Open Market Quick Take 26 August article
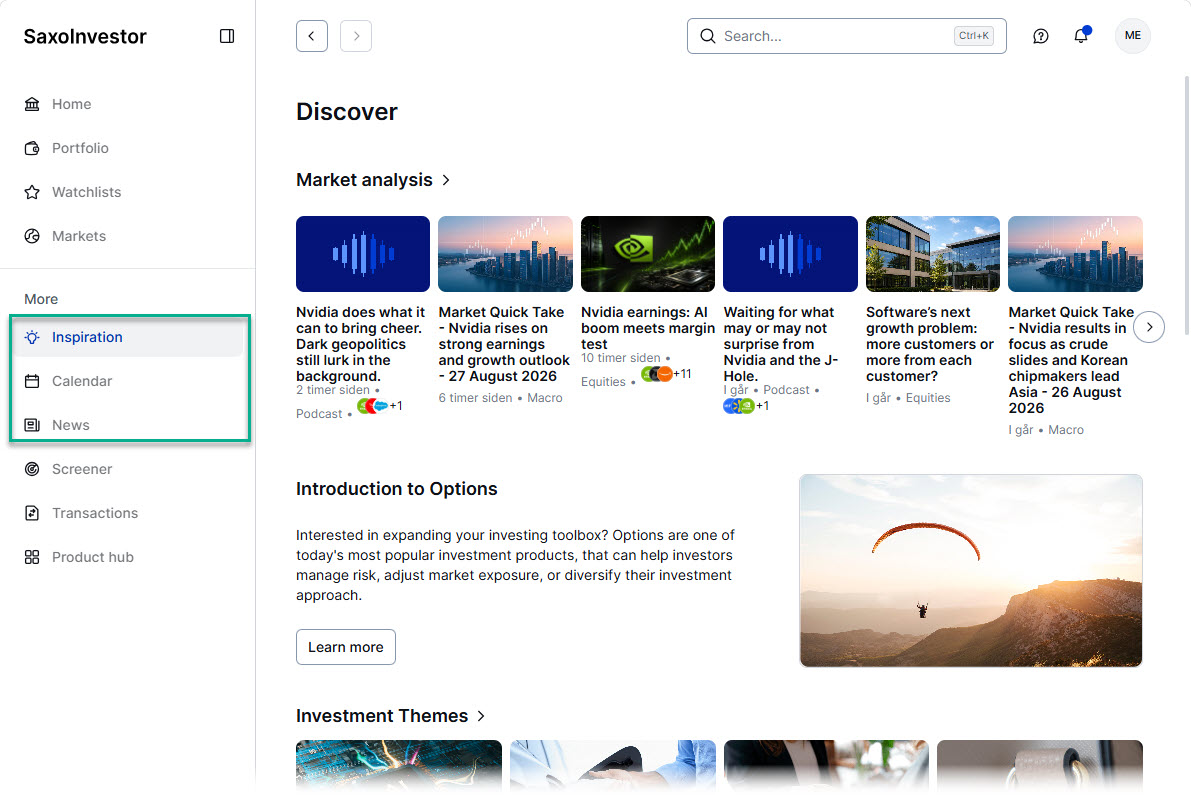The width and height of the screenshot is (1191, 795). click(1071, 360)
